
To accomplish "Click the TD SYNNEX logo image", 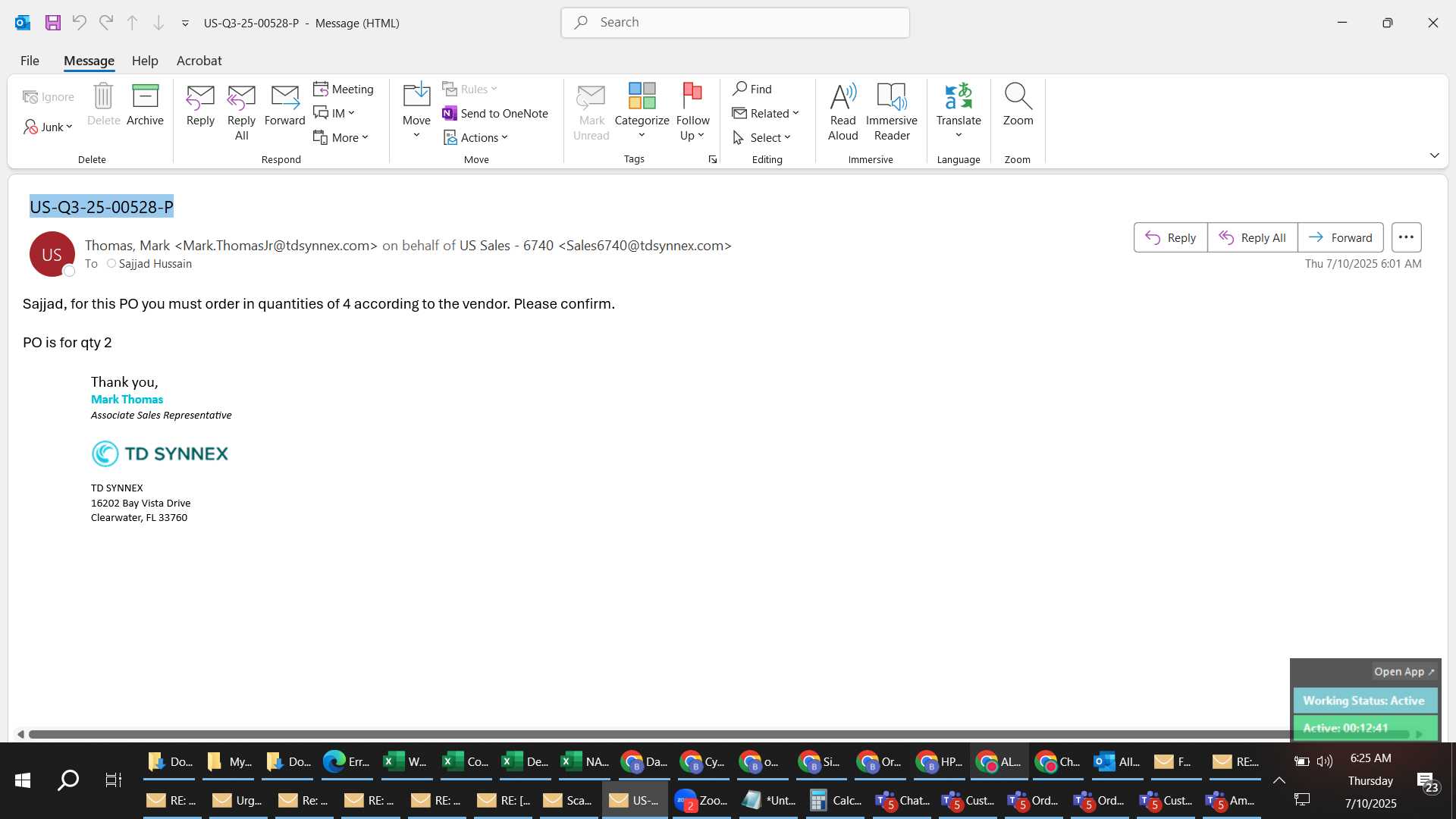I will pyautogui.click(x=159, y=453).
